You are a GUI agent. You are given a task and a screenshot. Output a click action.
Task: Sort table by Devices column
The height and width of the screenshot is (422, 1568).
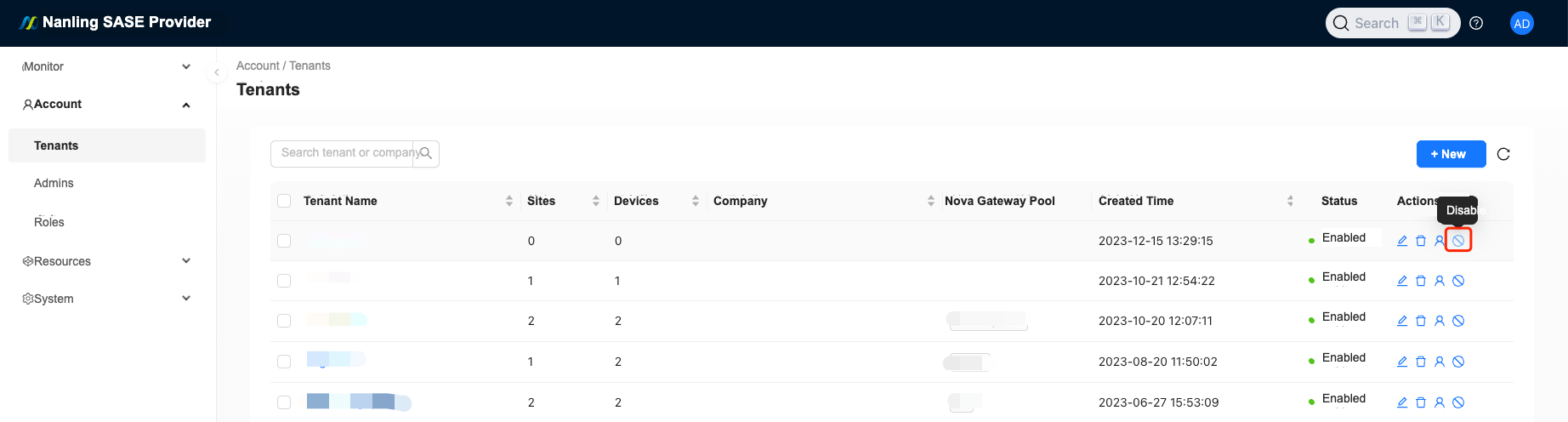pos(696,201)
